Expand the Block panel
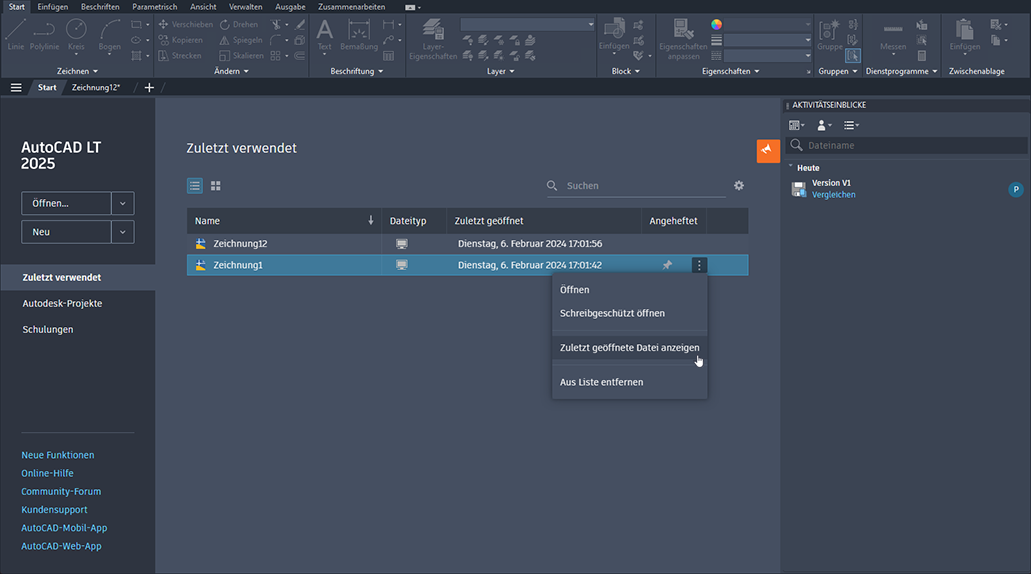 625,71
